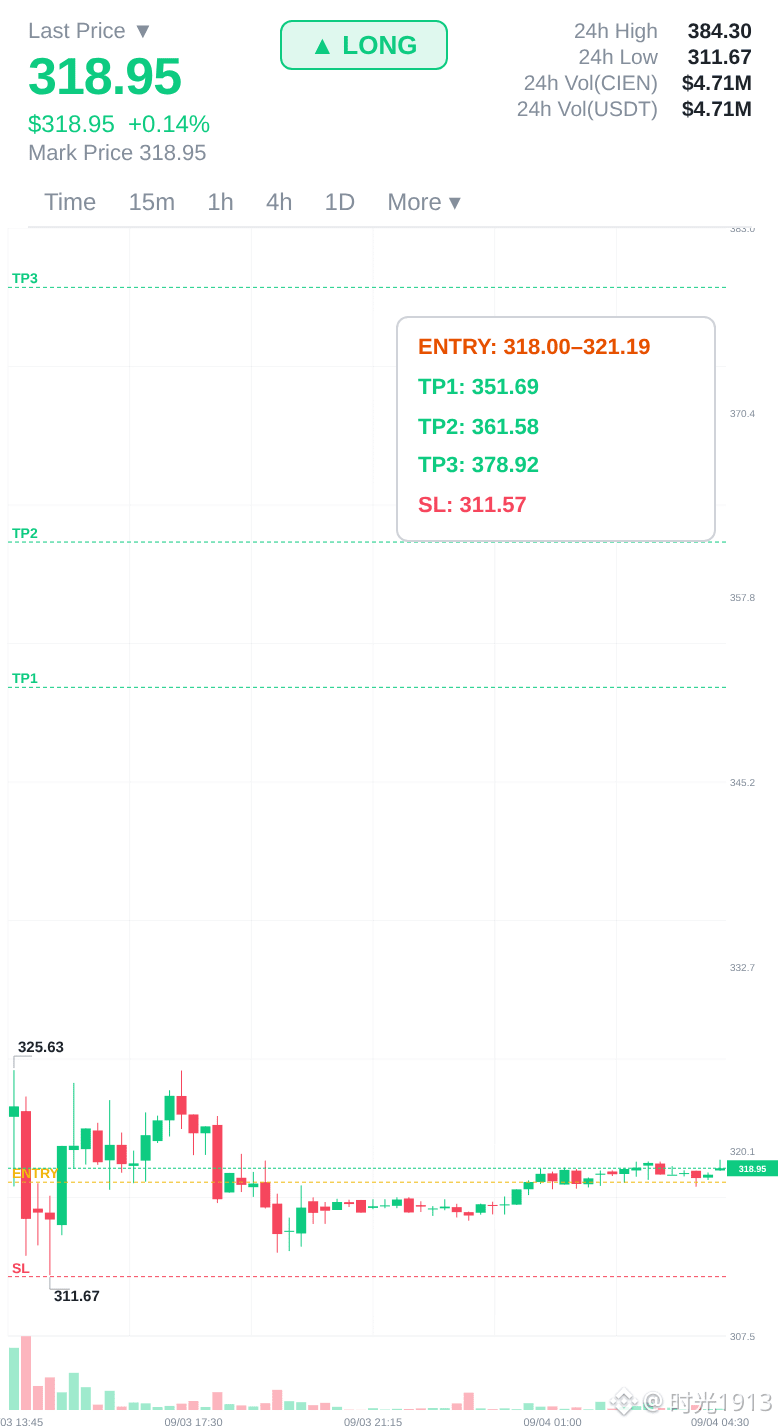Click the green 318.95 price tag
The width and height of the screenshot is (780, 1428).
point(752,1168)
